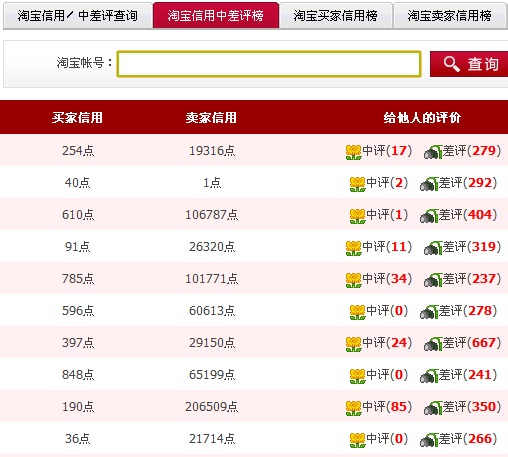
Task: Open the 中评(2) link
Action: tap(387, 183)
